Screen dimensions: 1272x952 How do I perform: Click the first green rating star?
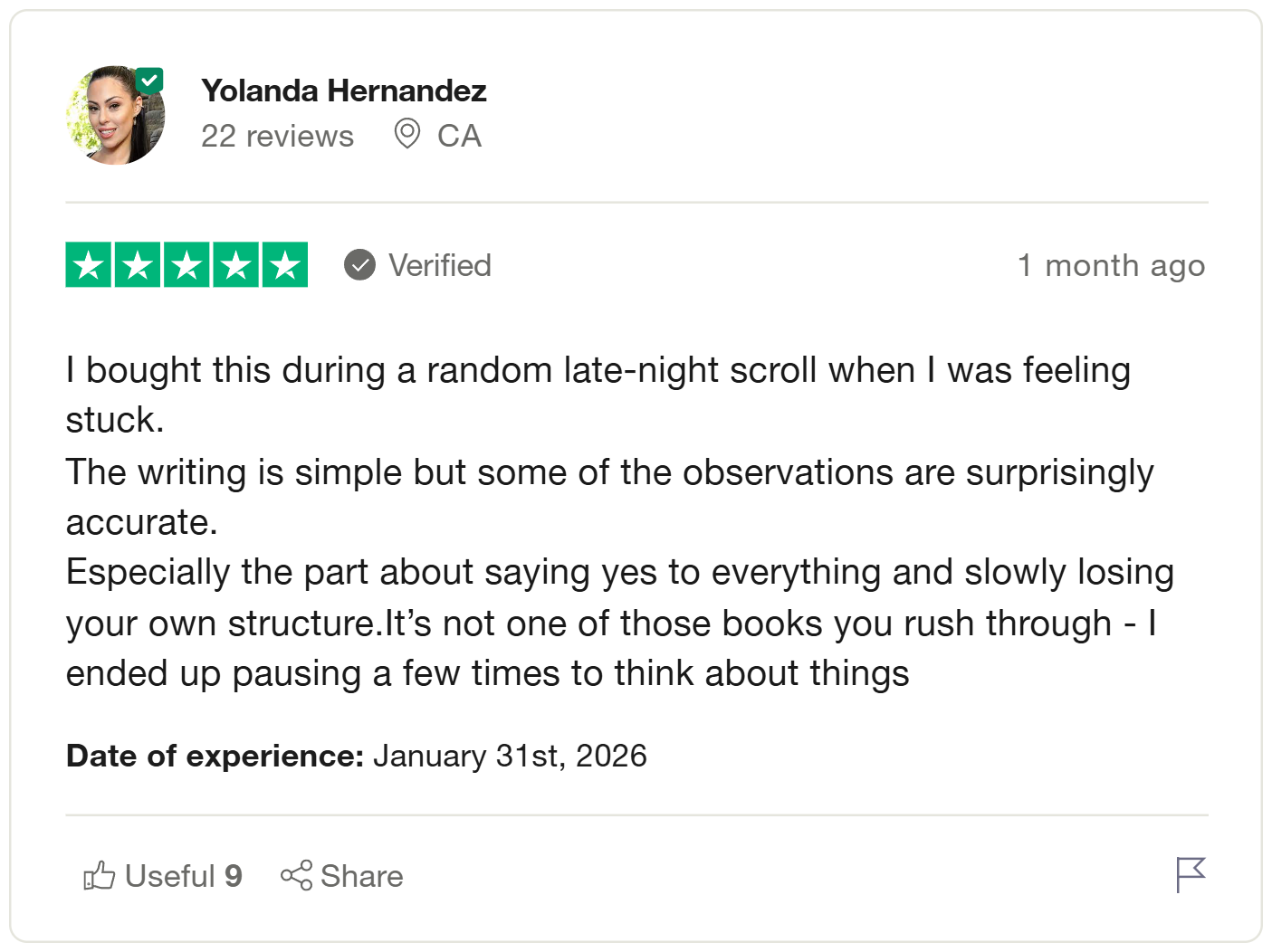(x=89, y=265)
